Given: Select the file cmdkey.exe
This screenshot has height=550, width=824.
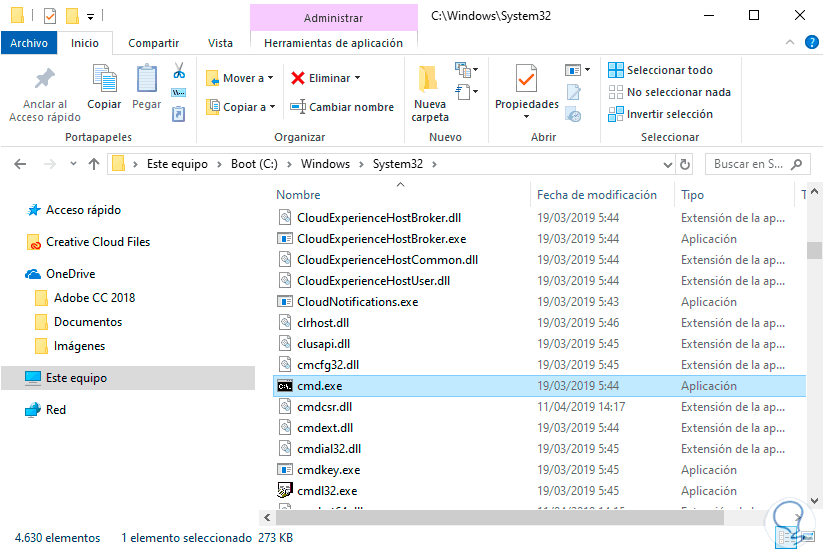Looking at the screenshot, I should [328, 470].
